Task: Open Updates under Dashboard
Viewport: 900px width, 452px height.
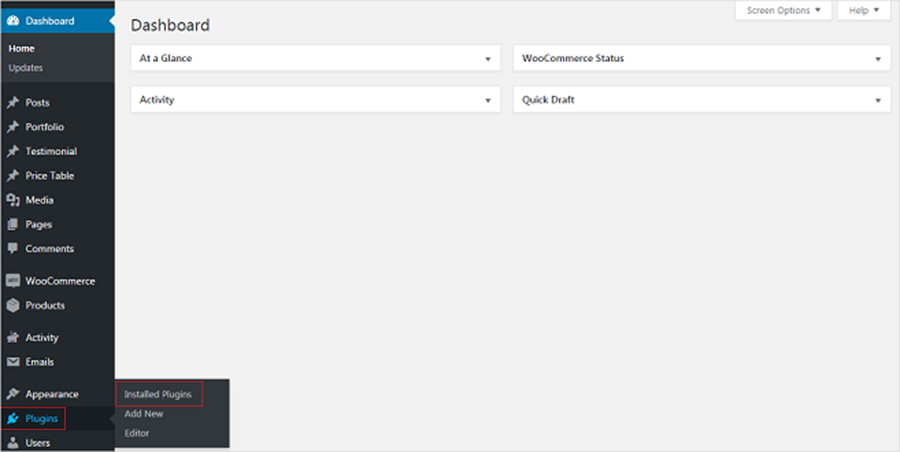Action: 25,68
